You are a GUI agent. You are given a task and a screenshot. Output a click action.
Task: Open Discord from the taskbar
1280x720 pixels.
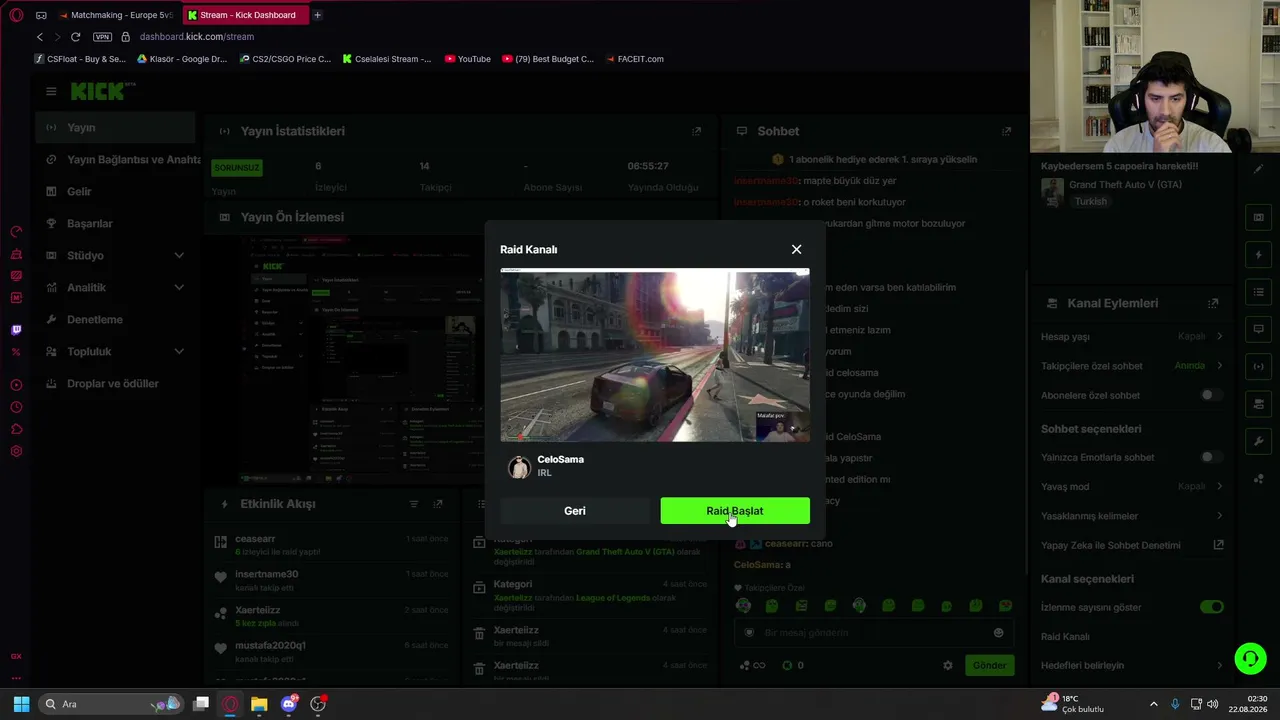tap(289, 704)
